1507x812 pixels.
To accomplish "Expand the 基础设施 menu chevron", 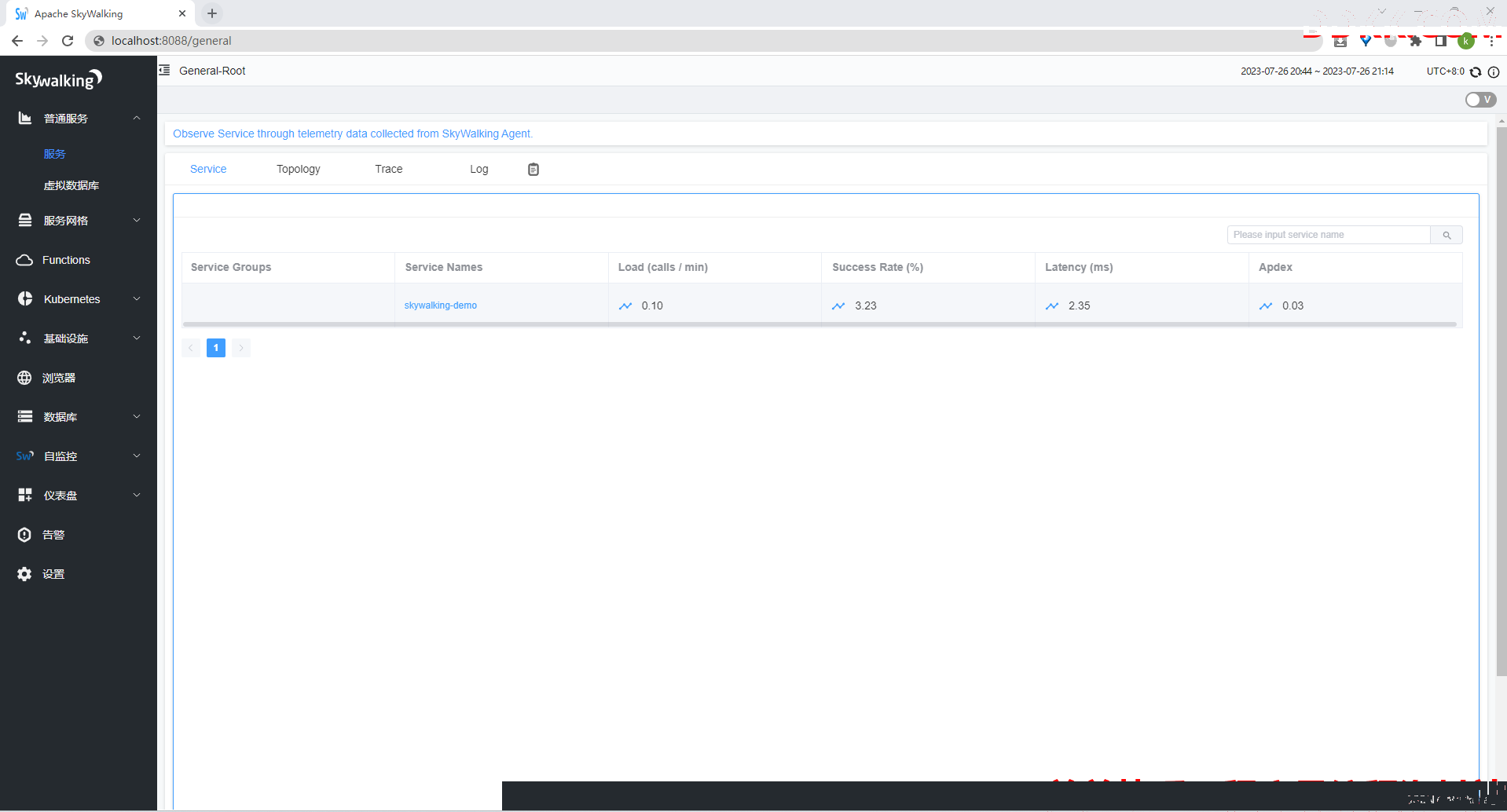I will point(137,338).
